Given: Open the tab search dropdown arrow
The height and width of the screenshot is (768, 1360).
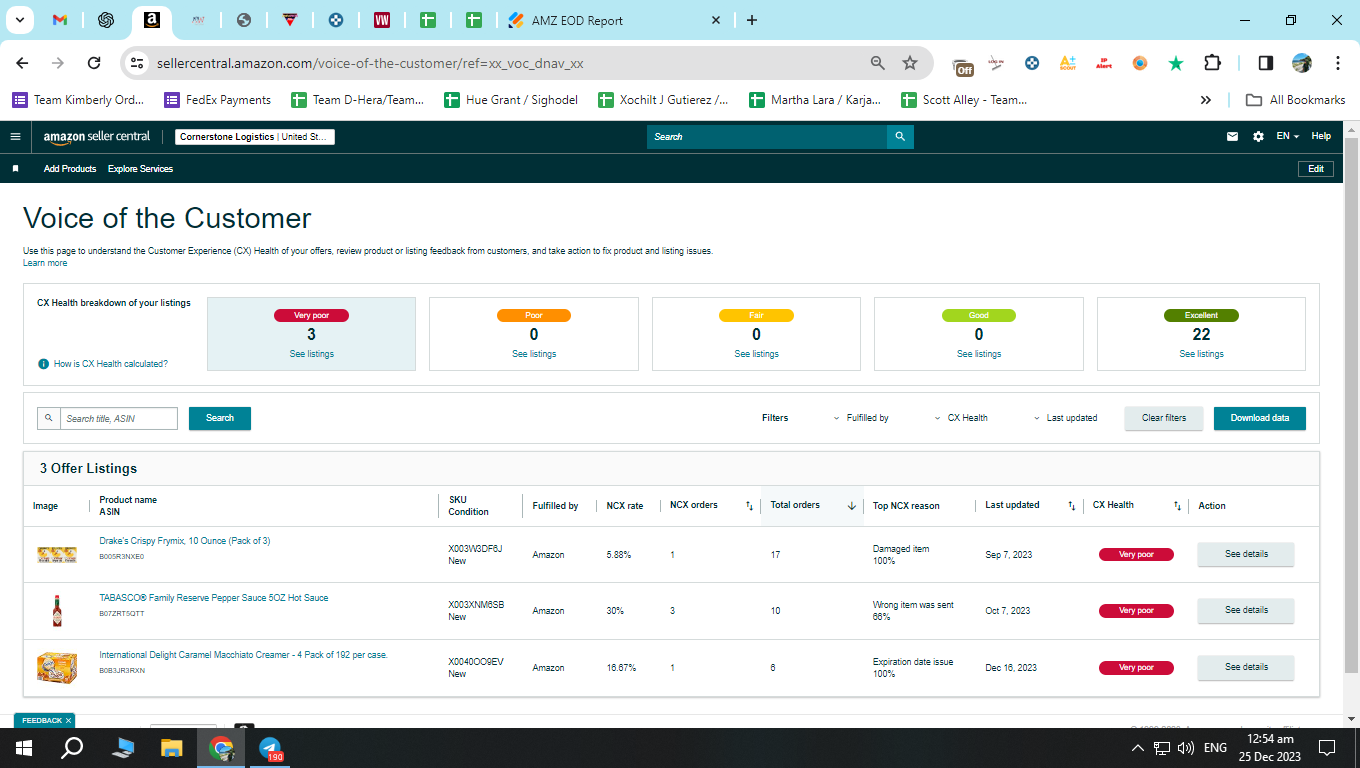Looking at the screenshot, I should coord(19,20).
